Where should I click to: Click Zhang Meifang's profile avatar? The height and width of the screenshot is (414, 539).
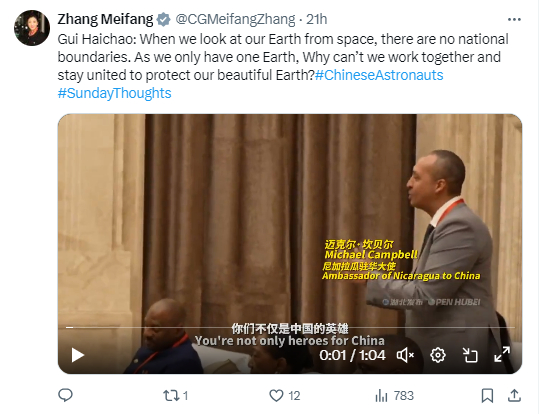(x=32, y=28)
